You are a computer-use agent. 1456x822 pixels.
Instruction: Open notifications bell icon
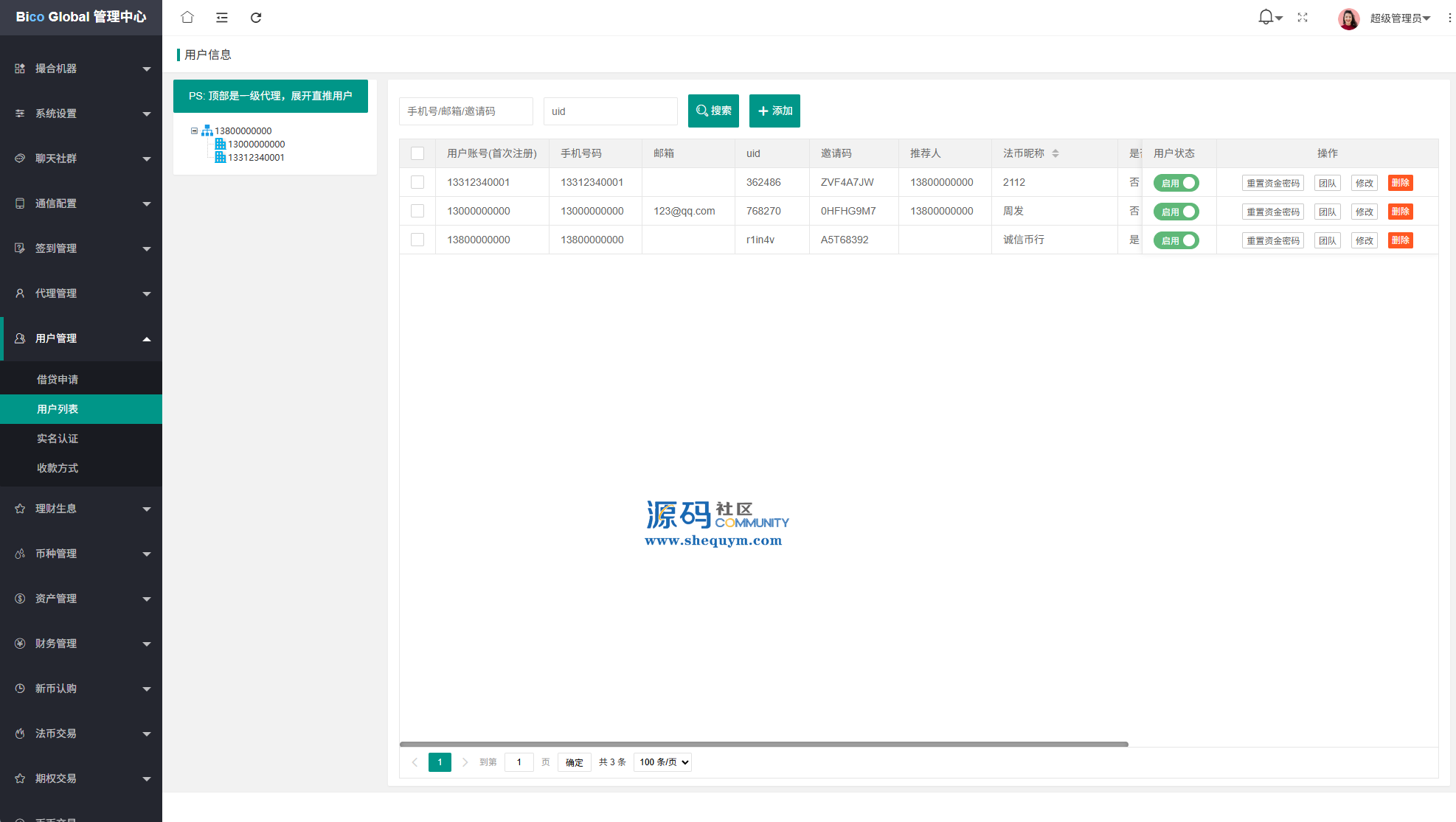point(1266,17)
